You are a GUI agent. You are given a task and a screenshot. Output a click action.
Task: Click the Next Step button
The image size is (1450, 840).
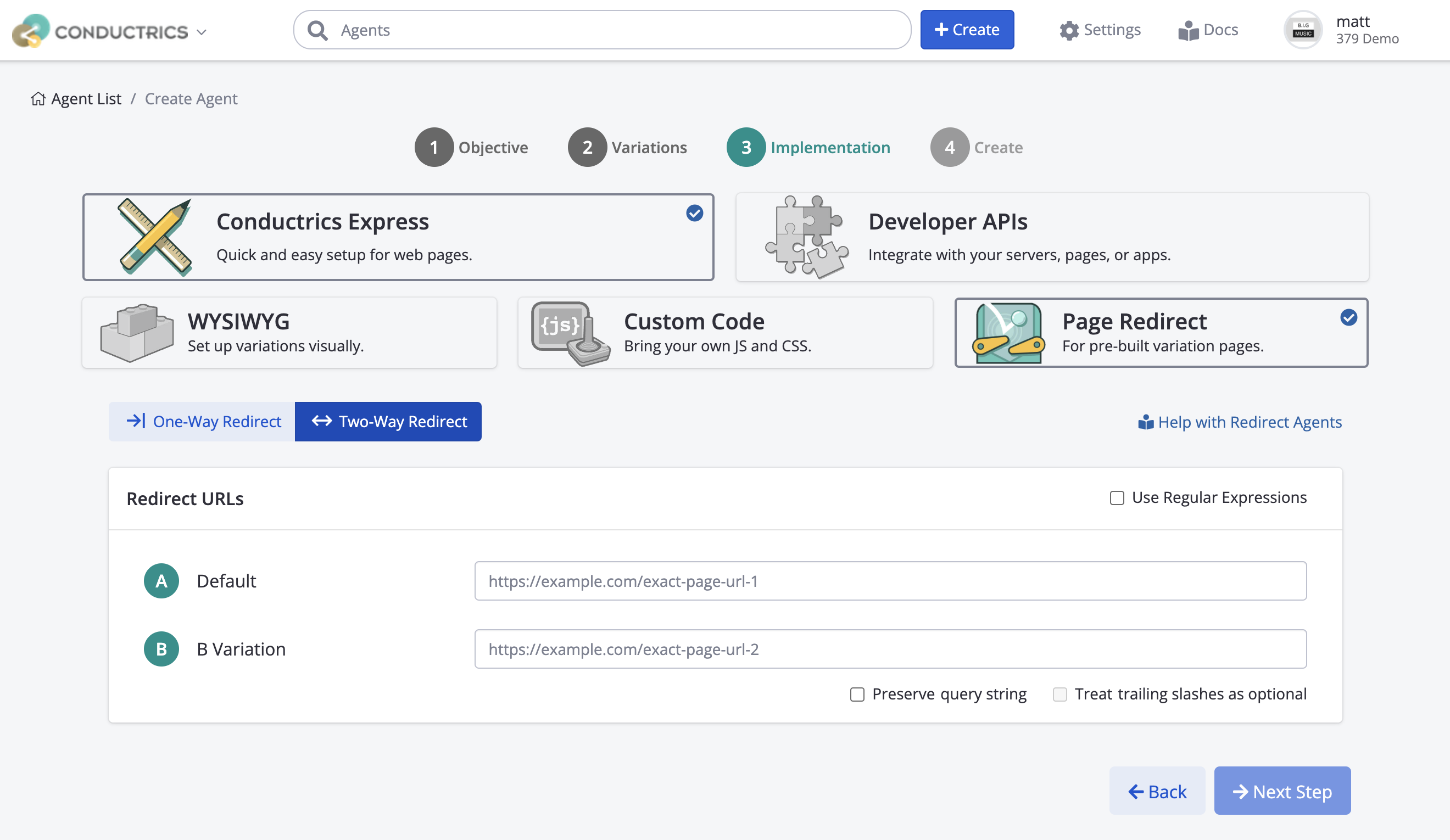(x=1282, y=791)
